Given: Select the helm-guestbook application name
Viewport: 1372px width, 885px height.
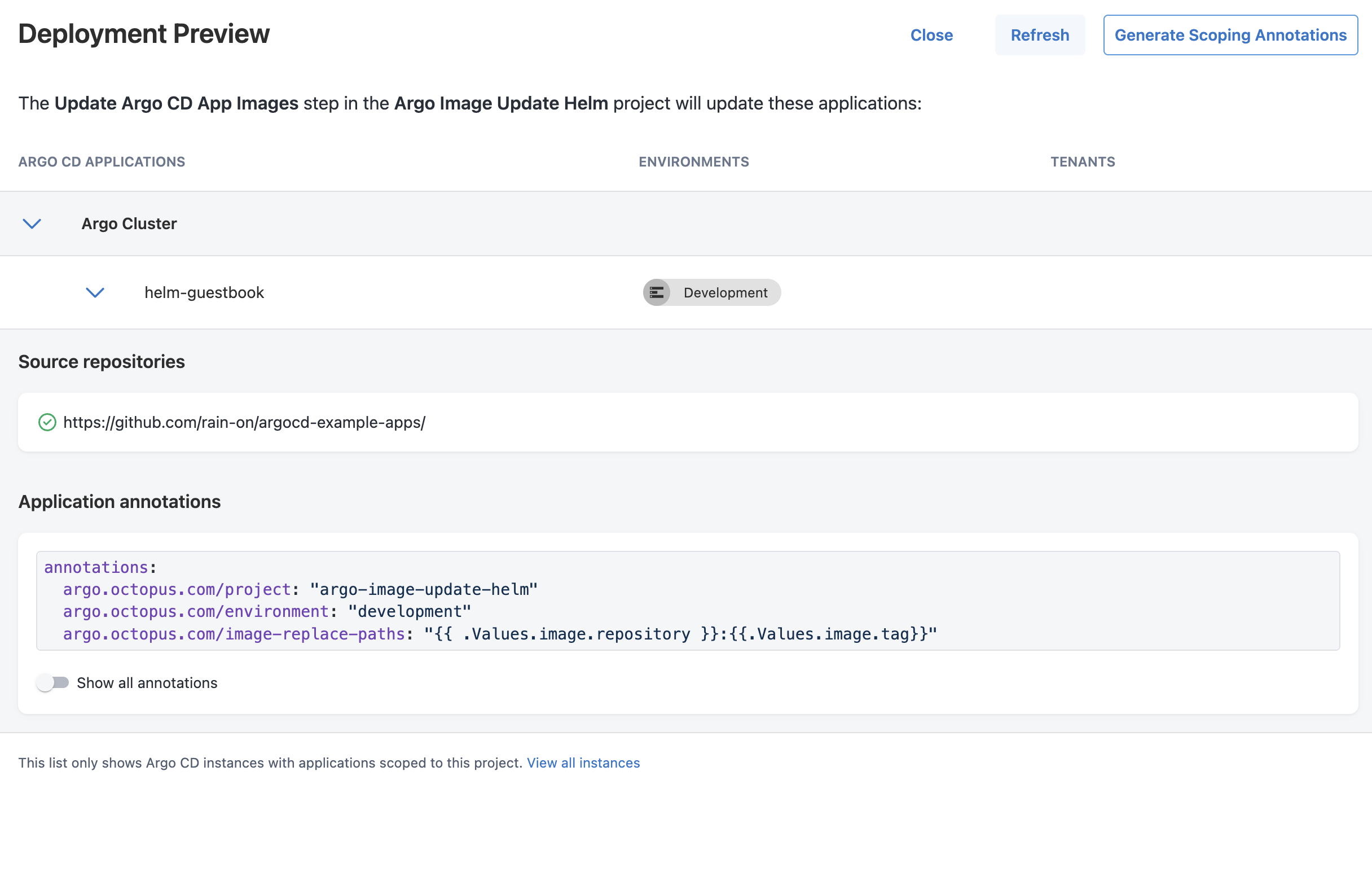Looking at the screenshot, I should [204, 292].
